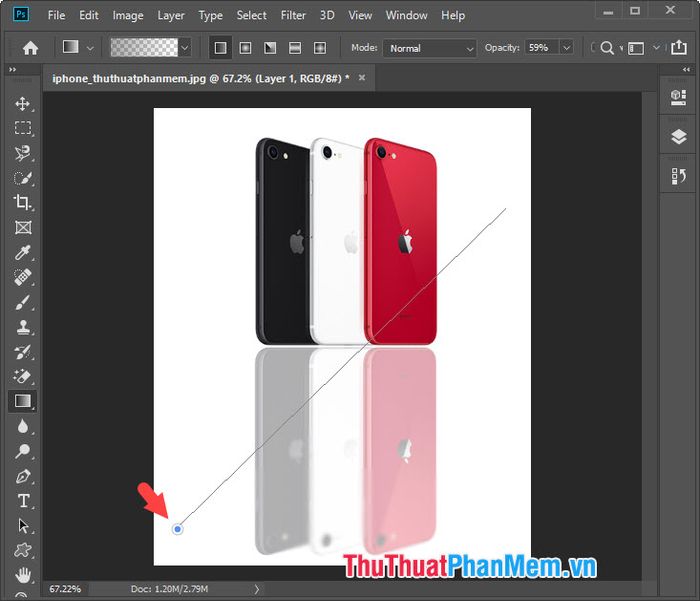Expand the tools panel double arrows

pos(12,70)
